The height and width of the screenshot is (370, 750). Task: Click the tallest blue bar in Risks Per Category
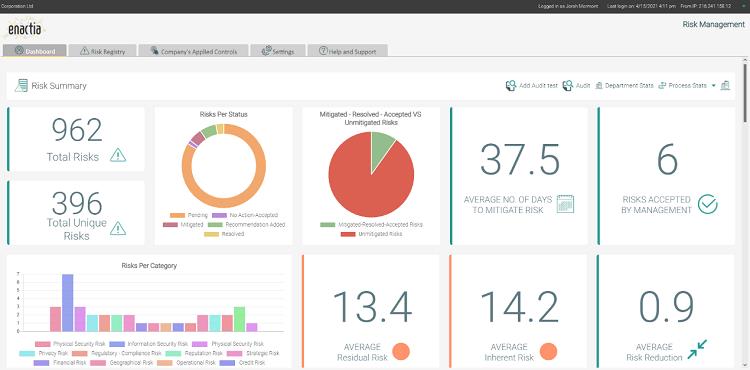pyautogui.click(x=68, y=303)
